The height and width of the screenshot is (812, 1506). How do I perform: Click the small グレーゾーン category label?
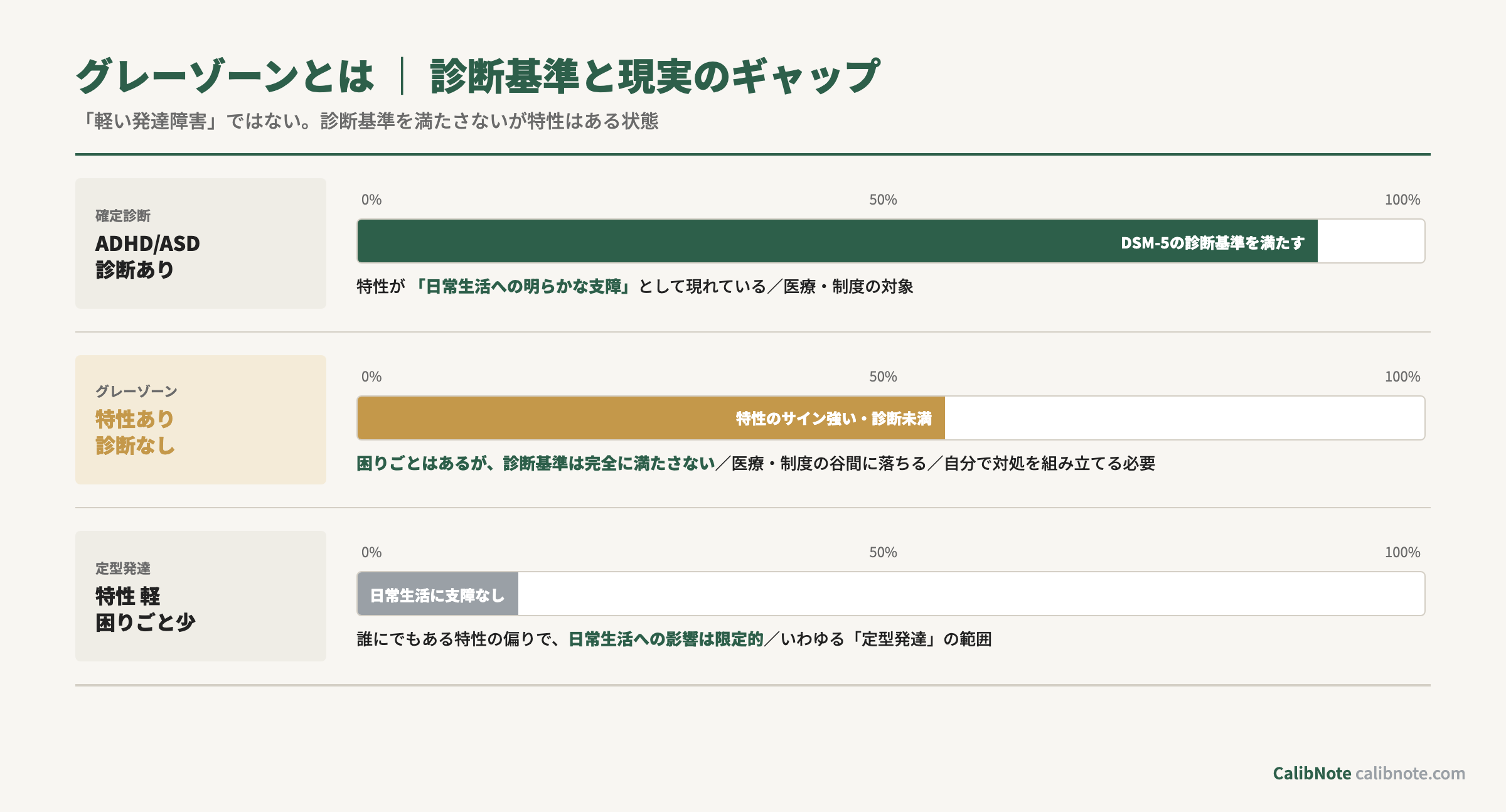(x=137, y=392)
